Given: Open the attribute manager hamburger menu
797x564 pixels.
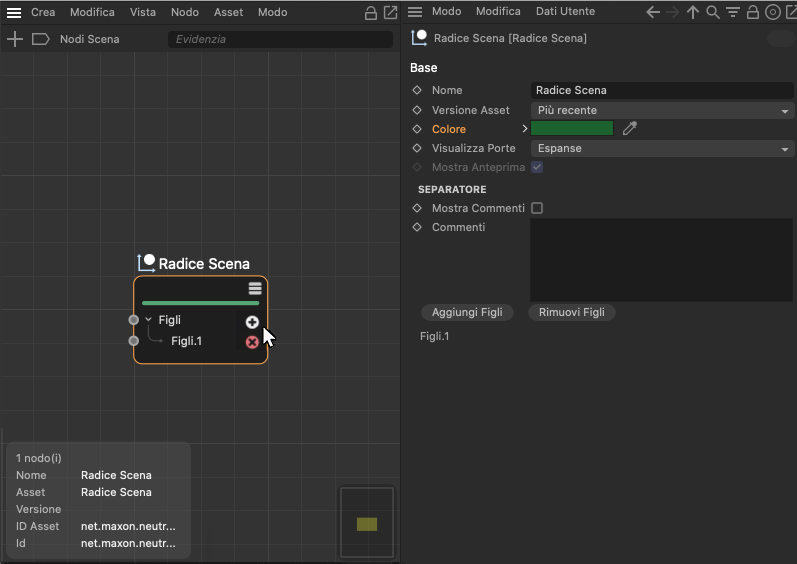Looking at the screenshot, I should [415, 12].
